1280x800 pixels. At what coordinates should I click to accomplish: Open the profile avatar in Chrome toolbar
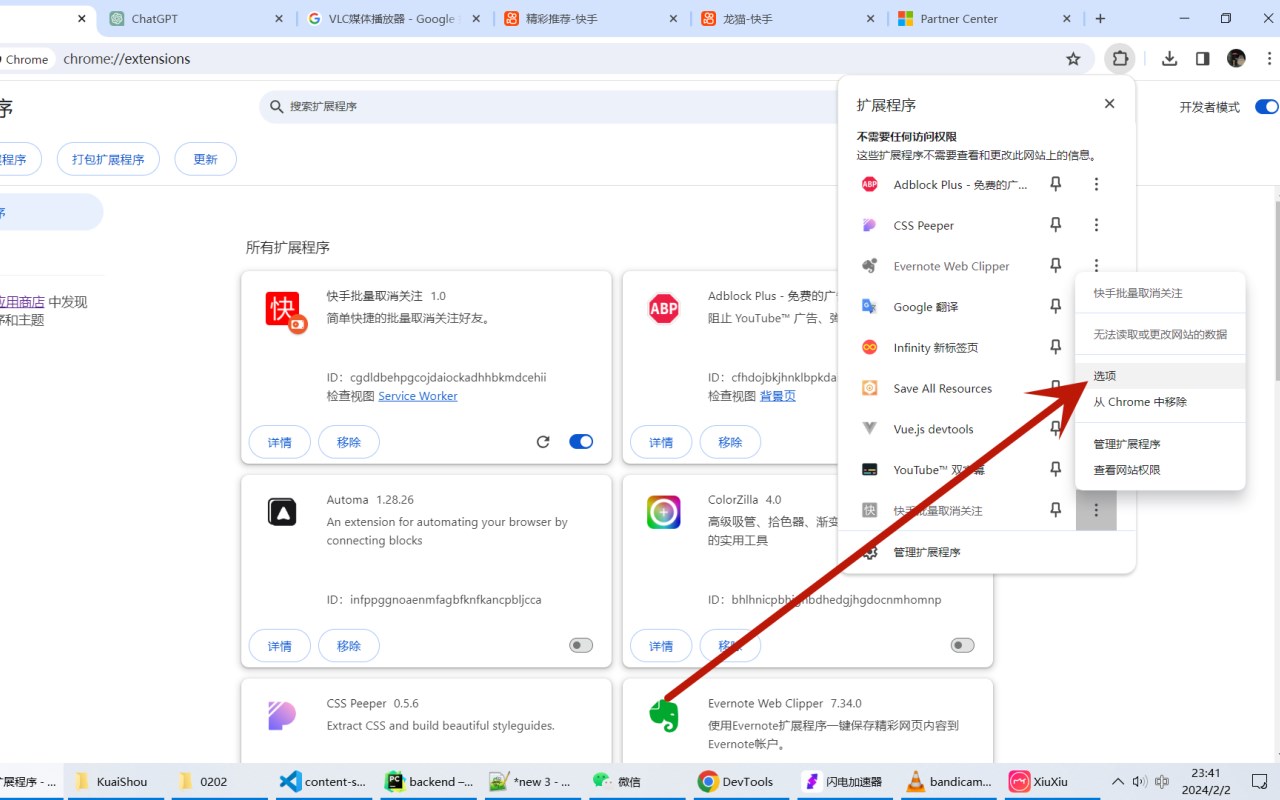[1236, 59]
